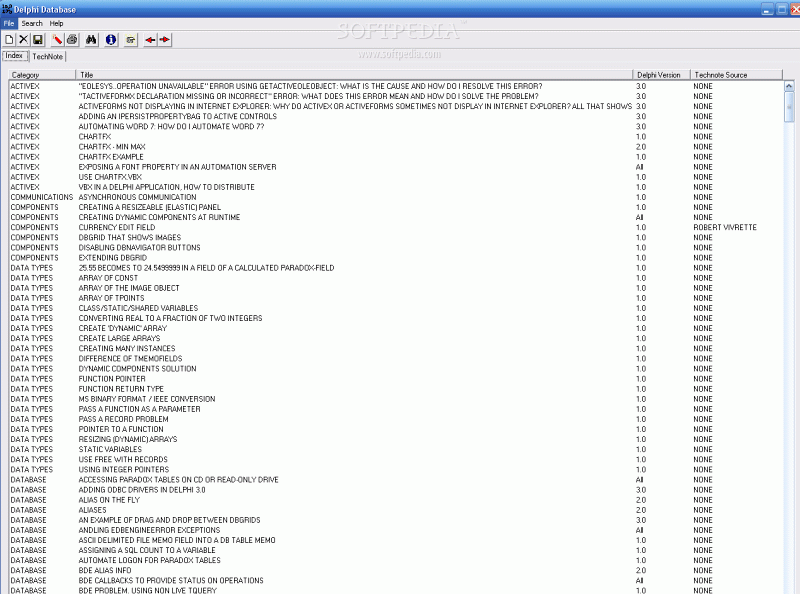Select the 'CURRENCY EDIT FIELD' row
800x594 pixels.
(396, 228)
